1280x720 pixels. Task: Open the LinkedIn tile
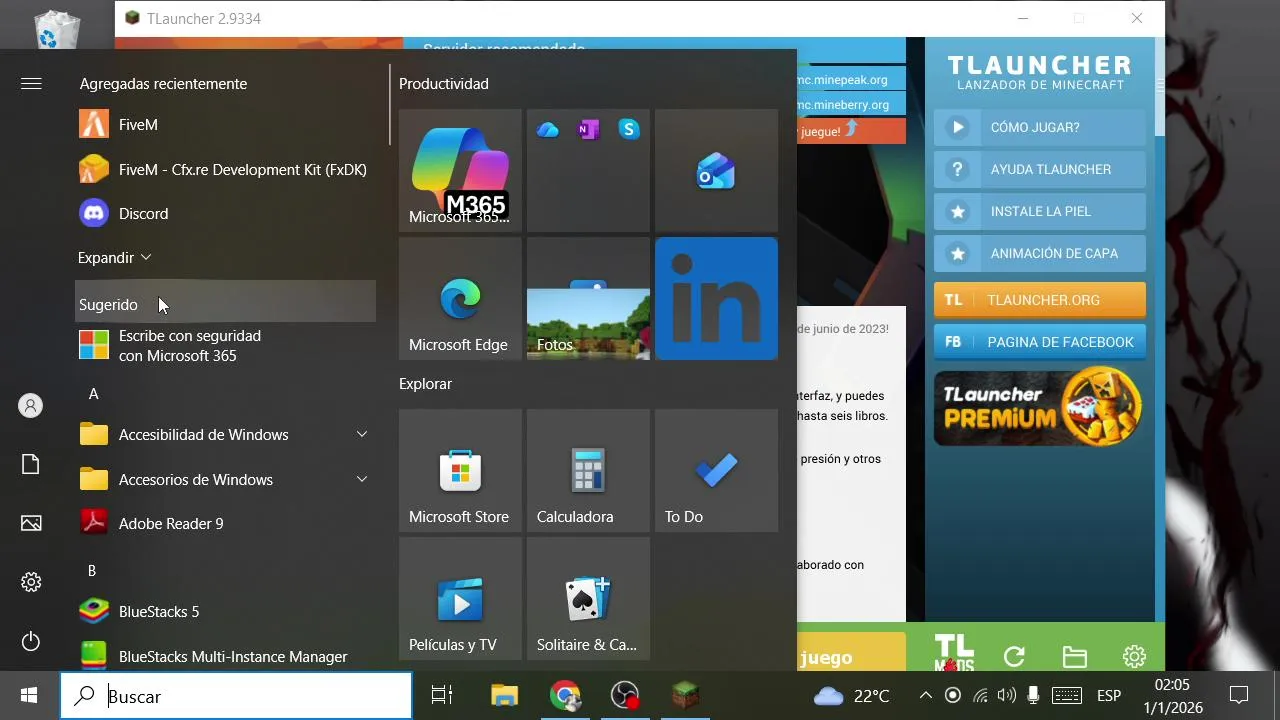tap(716, 299)
